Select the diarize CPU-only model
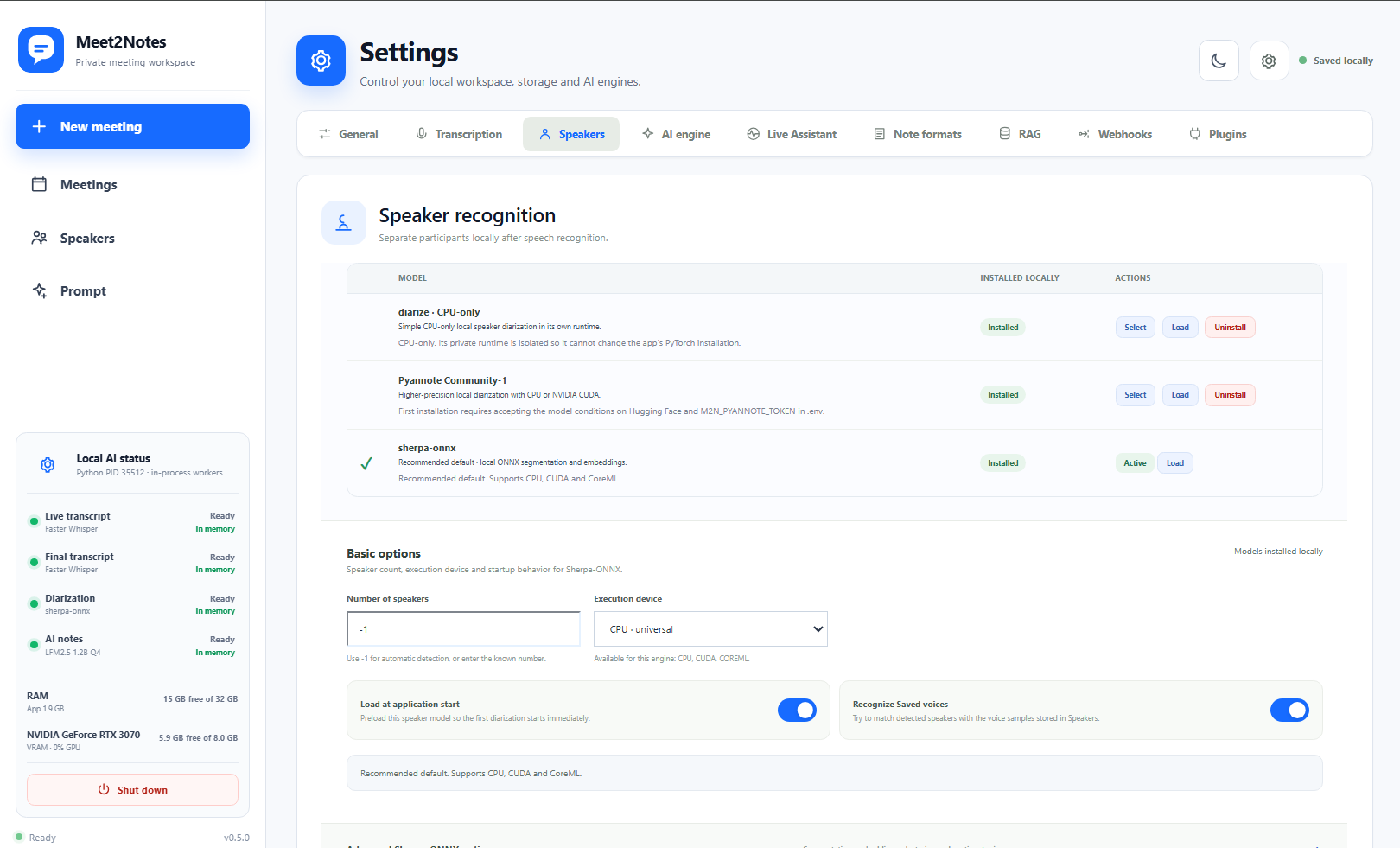This screenshot has height=848, width=1400. [x=1135, y=328]
